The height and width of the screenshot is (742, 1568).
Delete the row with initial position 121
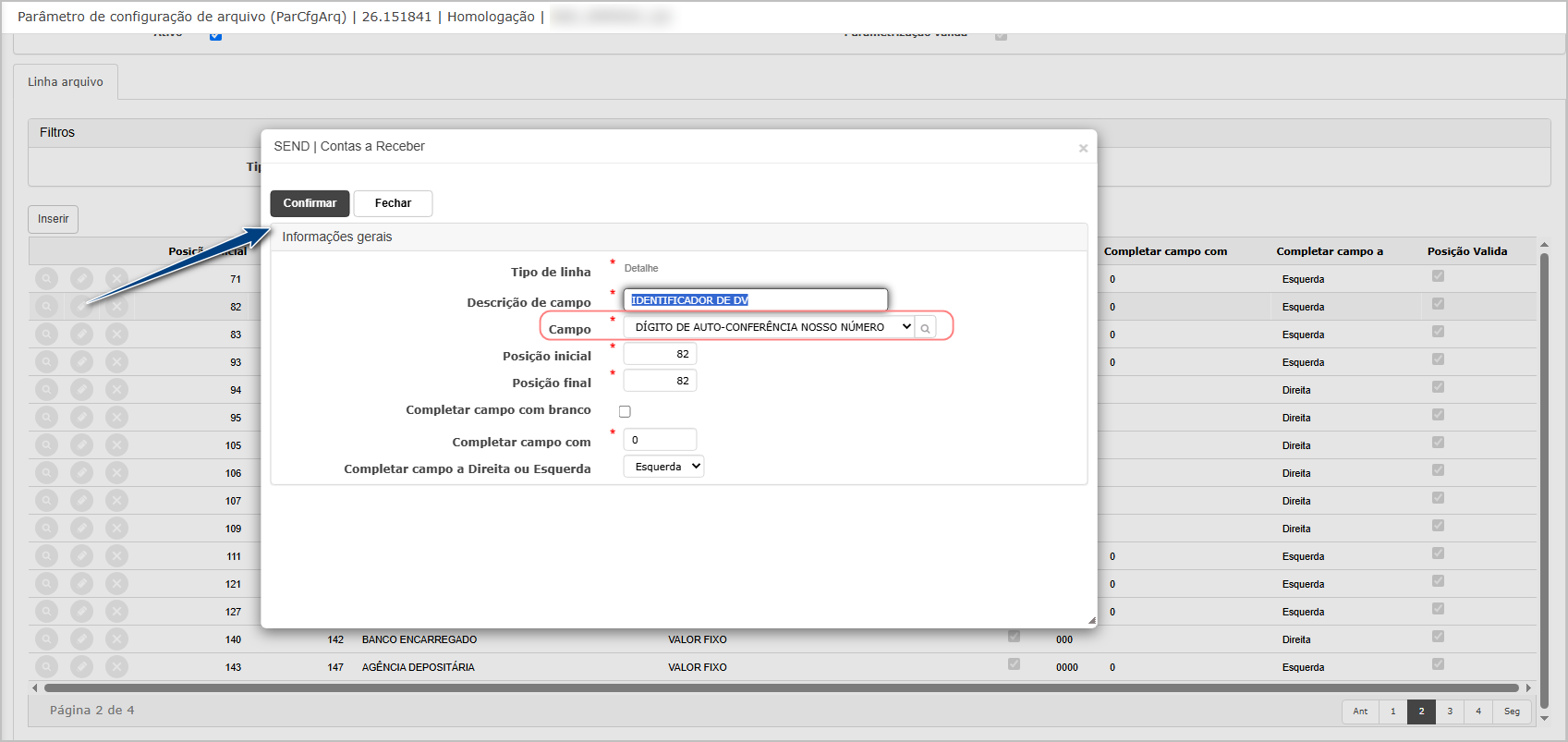(116, 583)
